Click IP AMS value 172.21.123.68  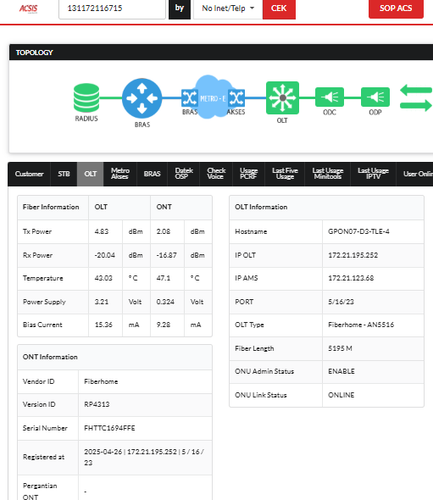click(351, 278)
